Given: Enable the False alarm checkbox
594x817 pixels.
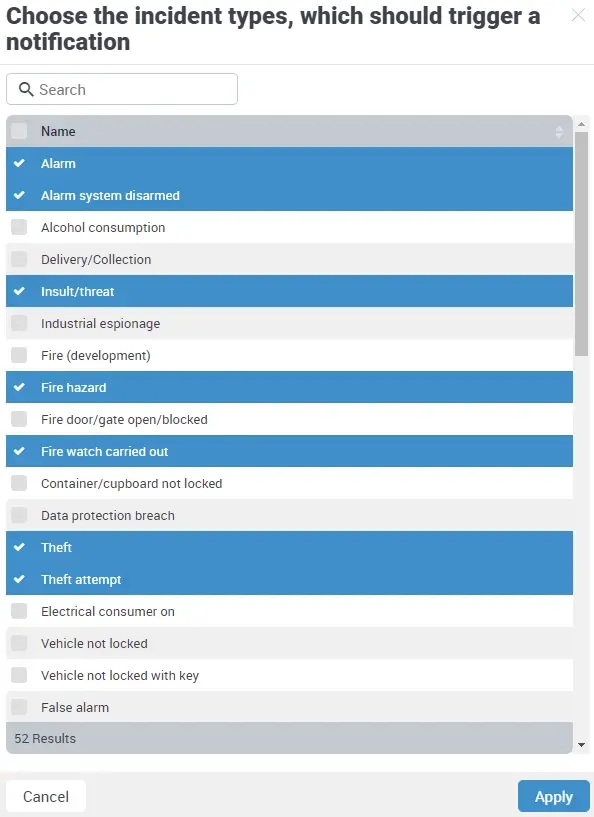Looking at the screenshot, I should click(18, 707).
